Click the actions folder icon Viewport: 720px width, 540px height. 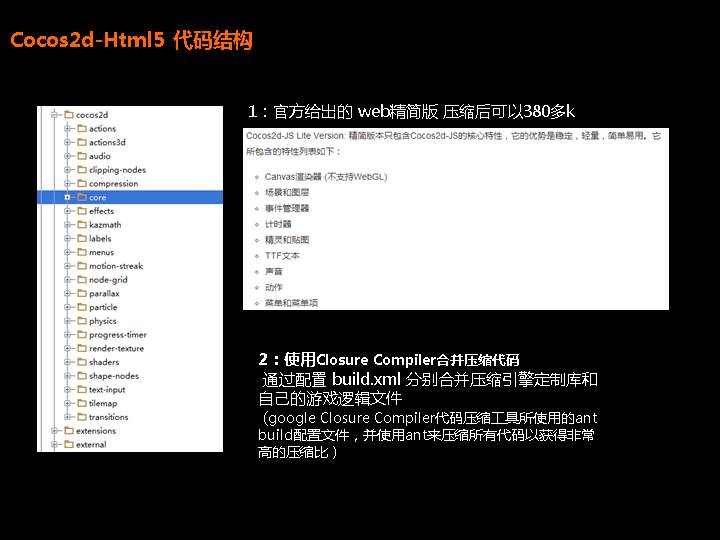coord(81,129)
